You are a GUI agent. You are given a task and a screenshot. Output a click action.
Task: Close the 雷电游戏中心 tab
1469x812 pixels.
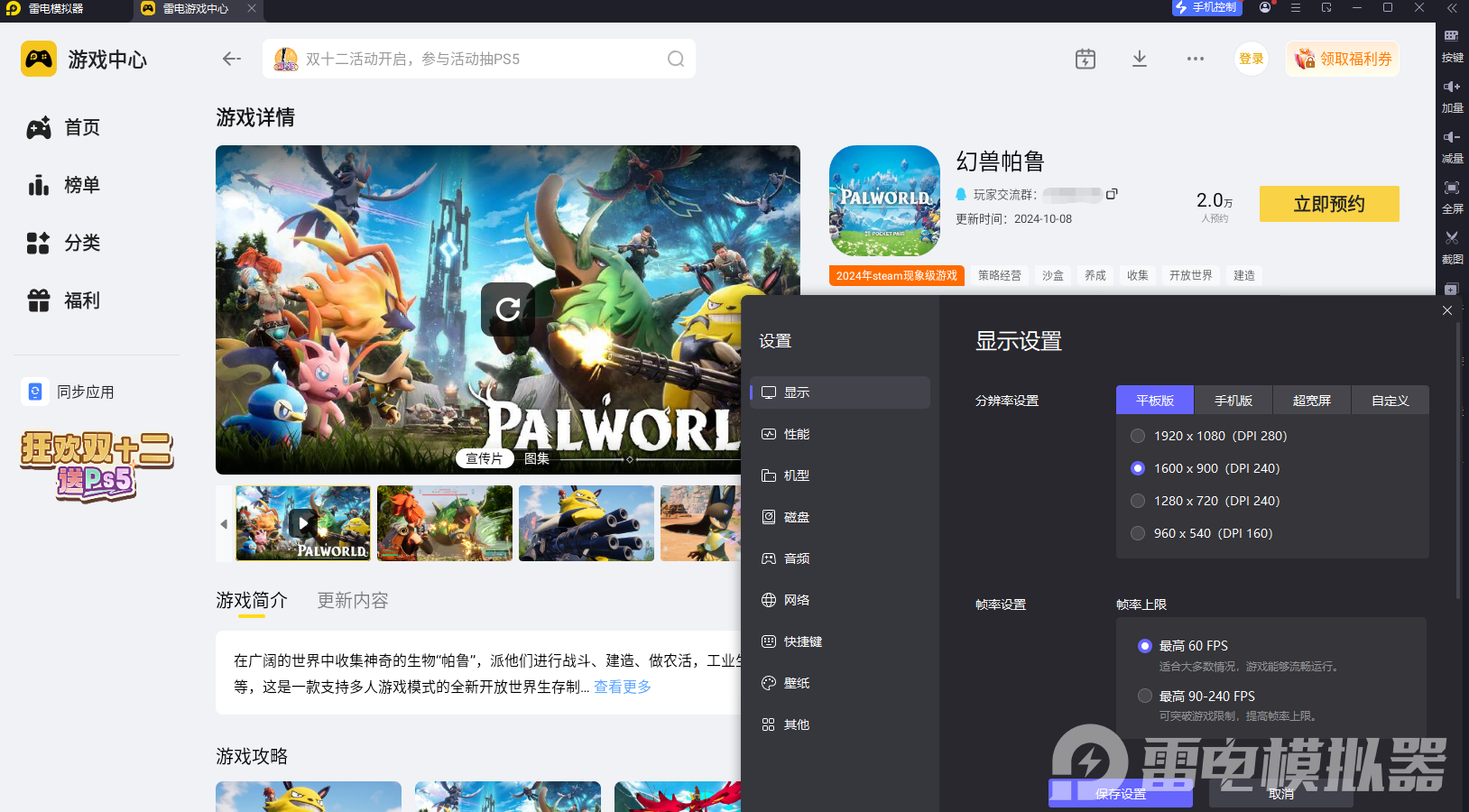pyautogui.click(x=252, y=8)
